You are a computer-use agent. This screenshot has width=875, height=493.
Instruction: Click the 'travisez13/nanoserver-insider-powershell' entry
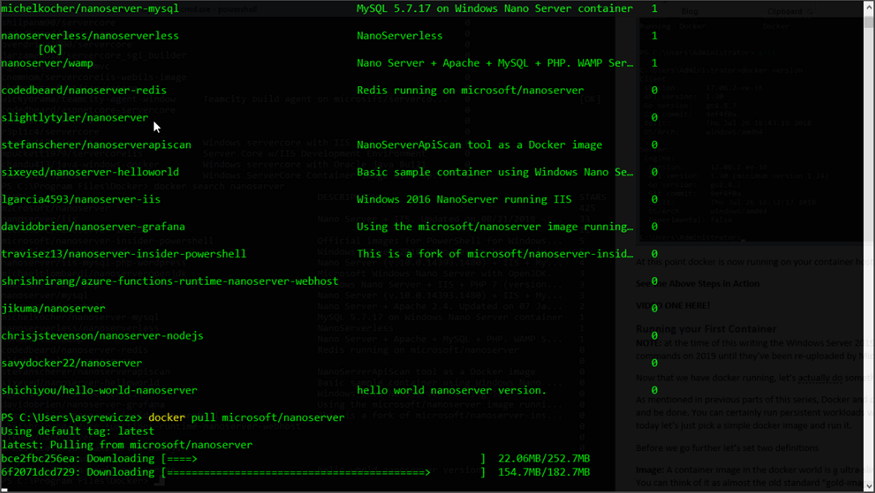click(x=123, y=254)
